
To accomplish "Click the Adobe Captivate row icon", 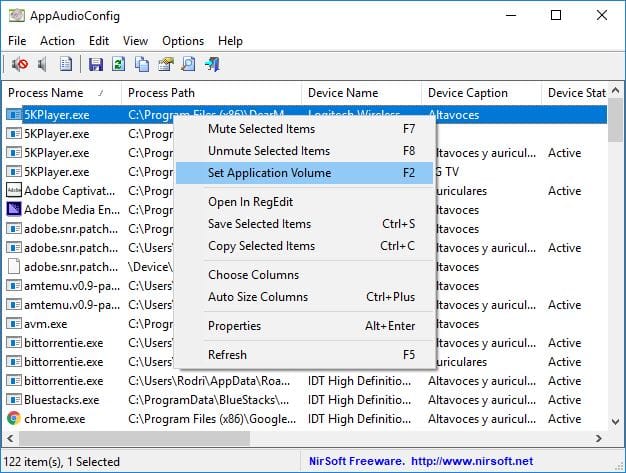I will pos(14,190).
